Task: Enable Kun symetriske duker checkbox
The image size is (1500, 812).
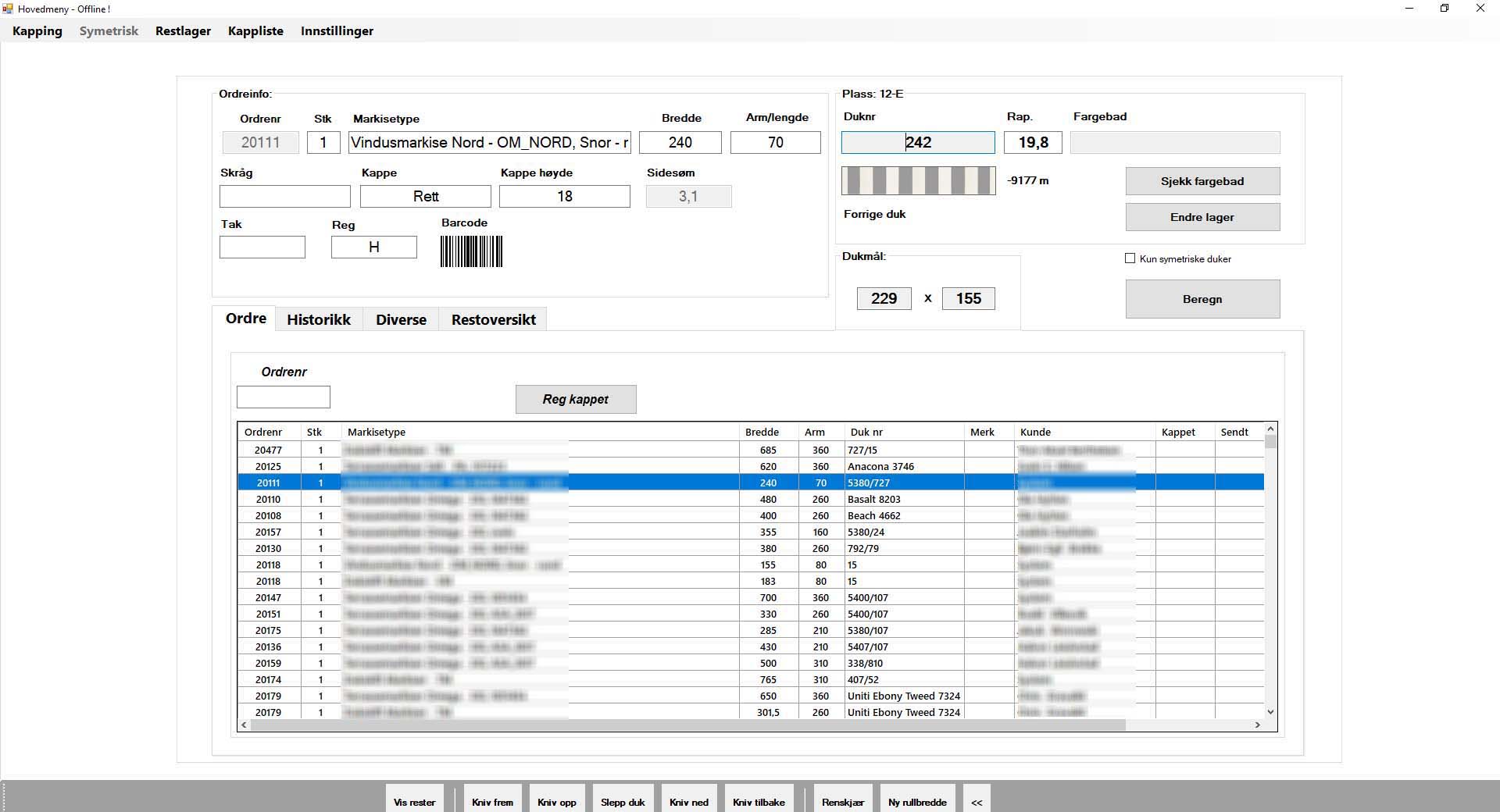Action: tap(1130, 258)
